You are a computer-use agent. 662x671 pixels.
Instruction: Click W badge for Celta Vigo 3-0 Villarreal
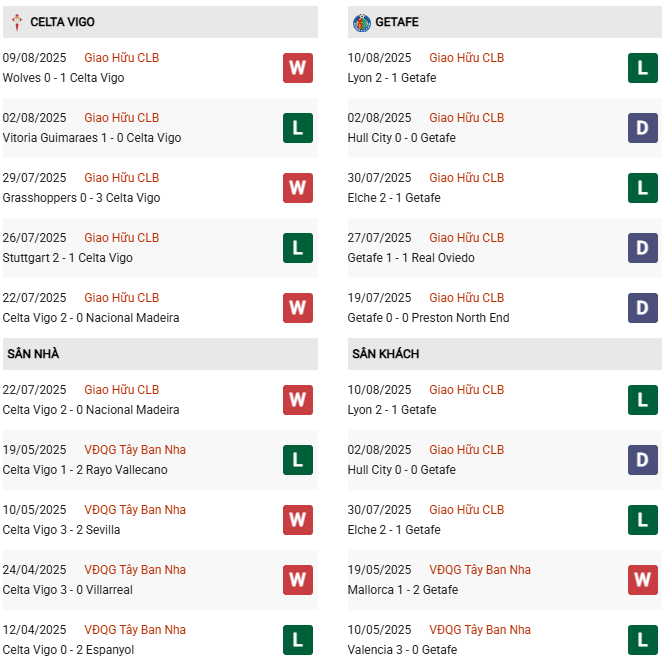tap(297, 580)
